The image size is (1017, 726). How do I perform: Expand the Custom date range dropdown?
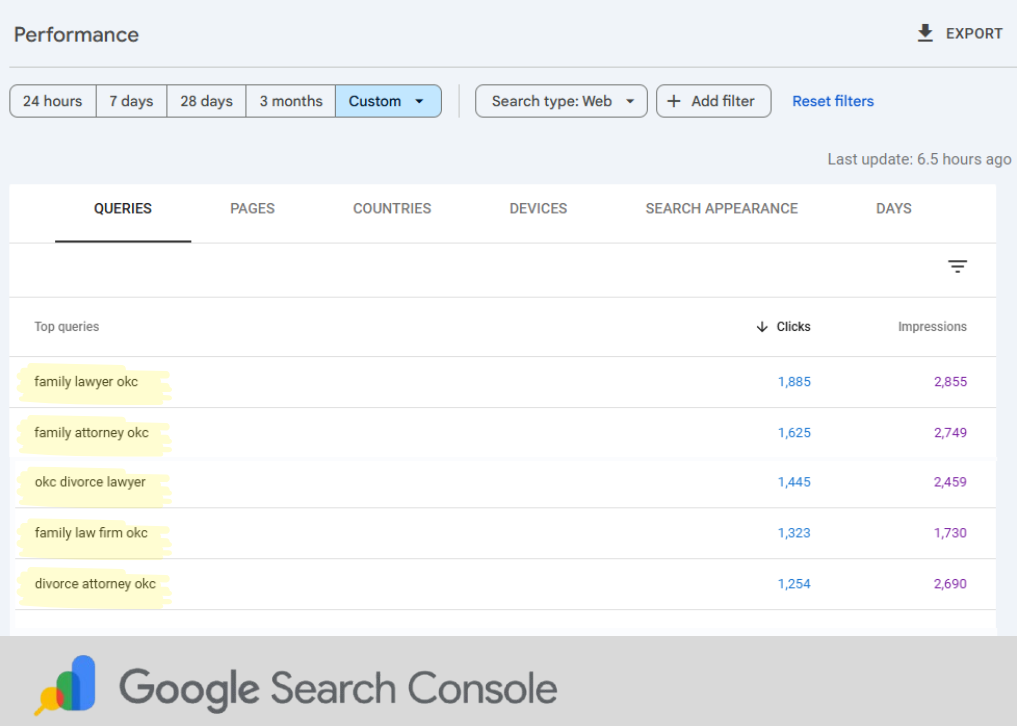pos(388,101)
